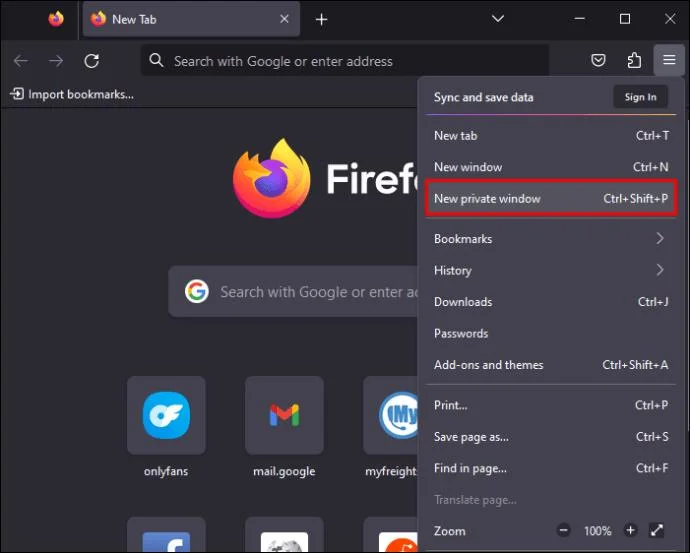Expand the History submenu
Viewport: 690px width, 553px height.
pyautogui.click(x=551, y=270)
